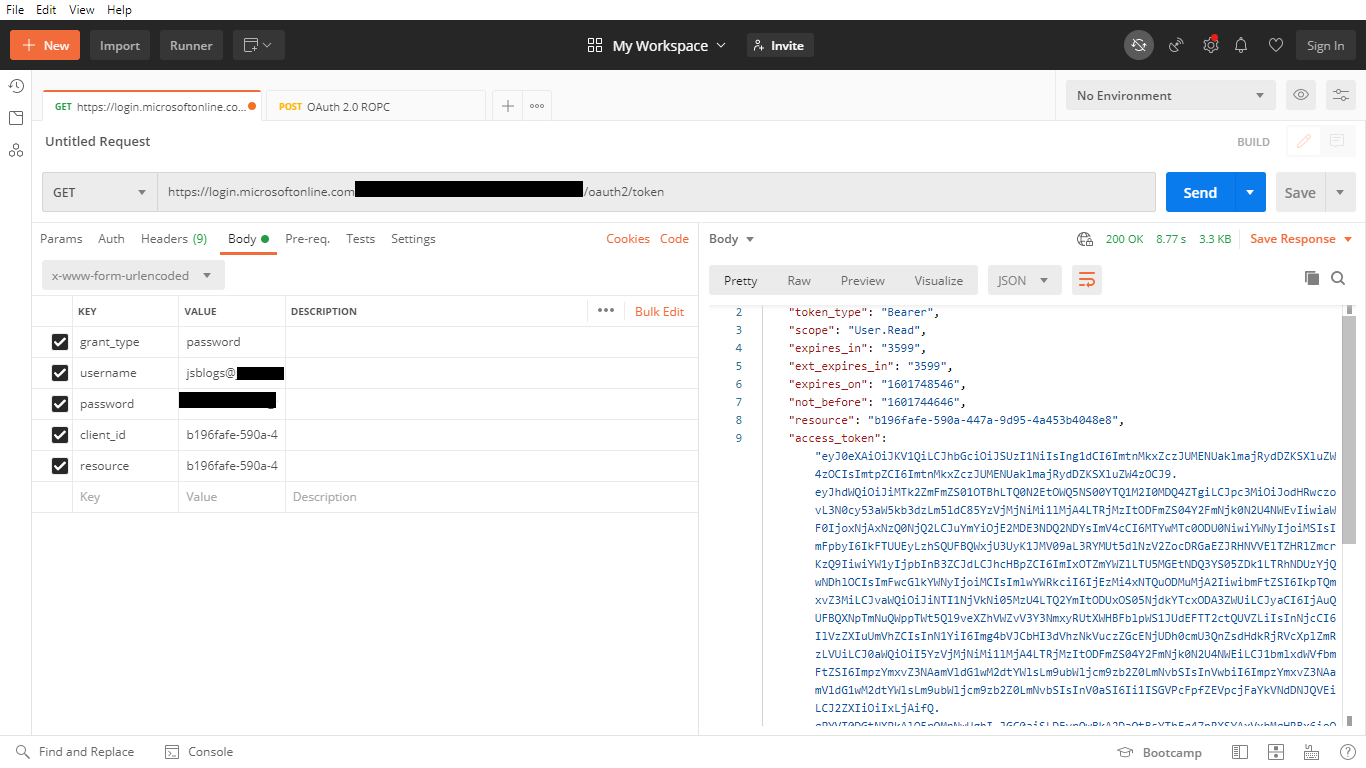1366x768 pixels.
Task: Disable the client_id parameter checkbox
Action: coord(60,435)
